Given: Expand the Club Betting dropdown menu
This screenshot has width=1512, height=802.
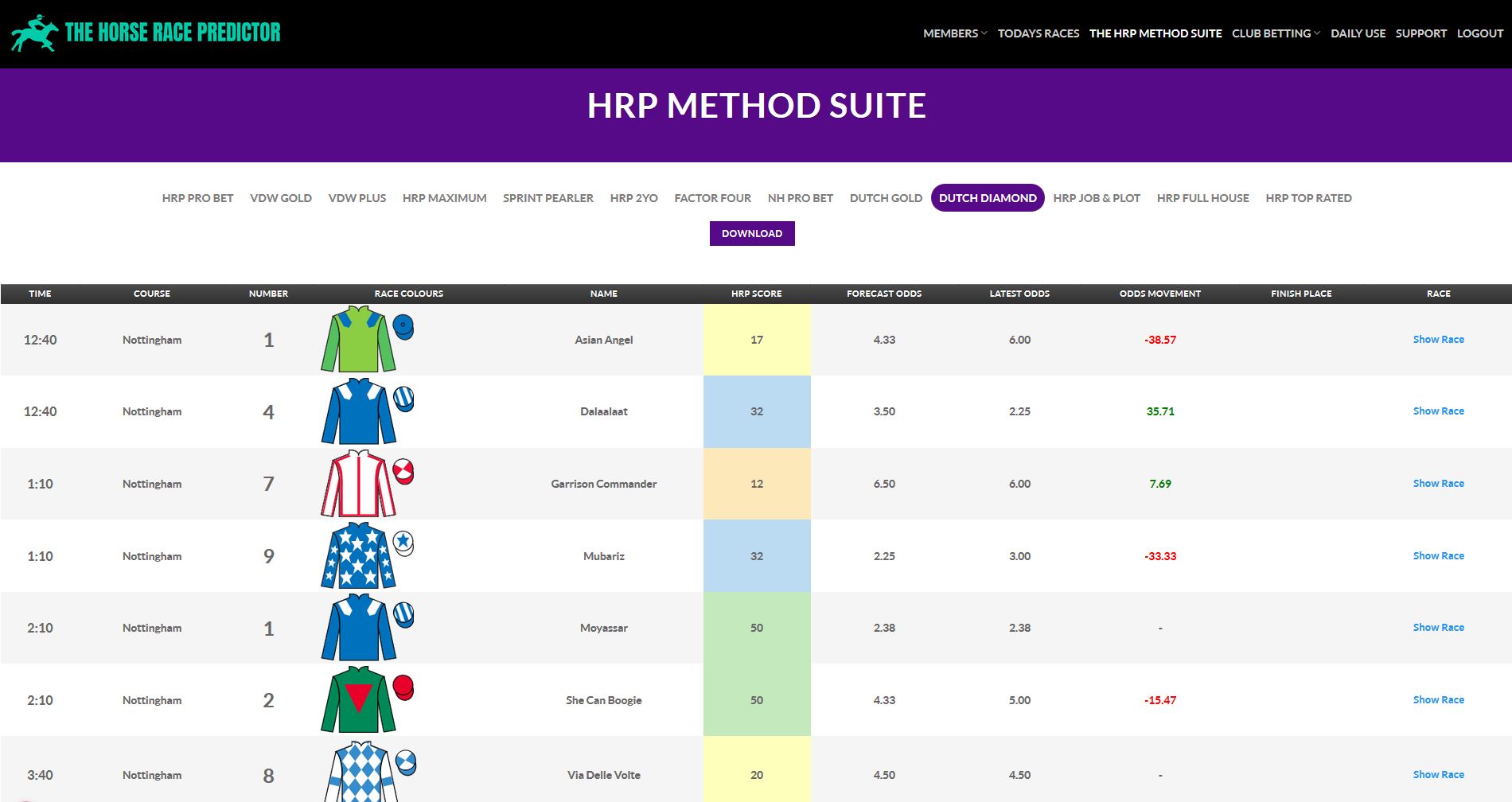Looking at the screenshot, I should tap(1276, 33).
